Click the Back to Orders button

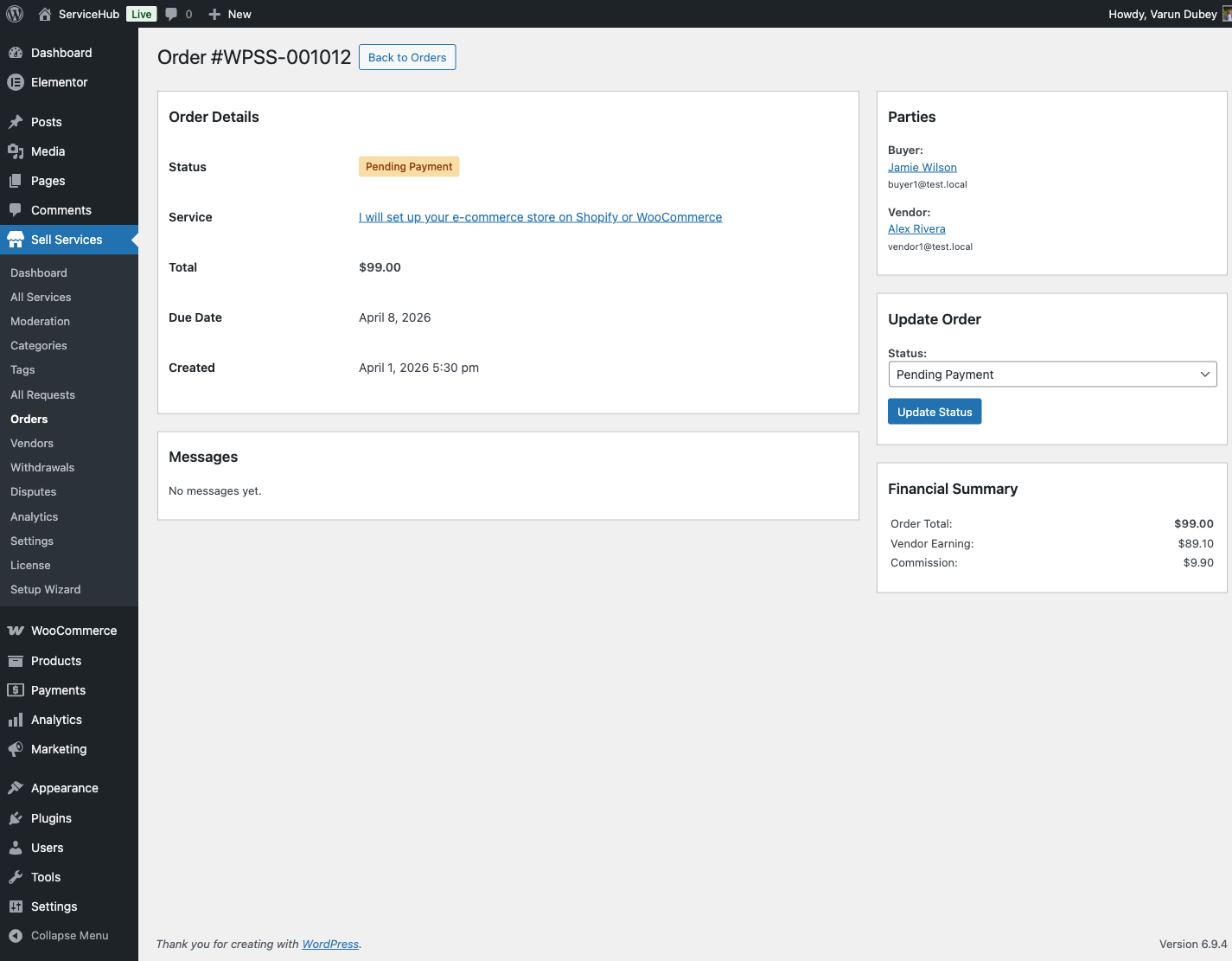tap(407, 57)
